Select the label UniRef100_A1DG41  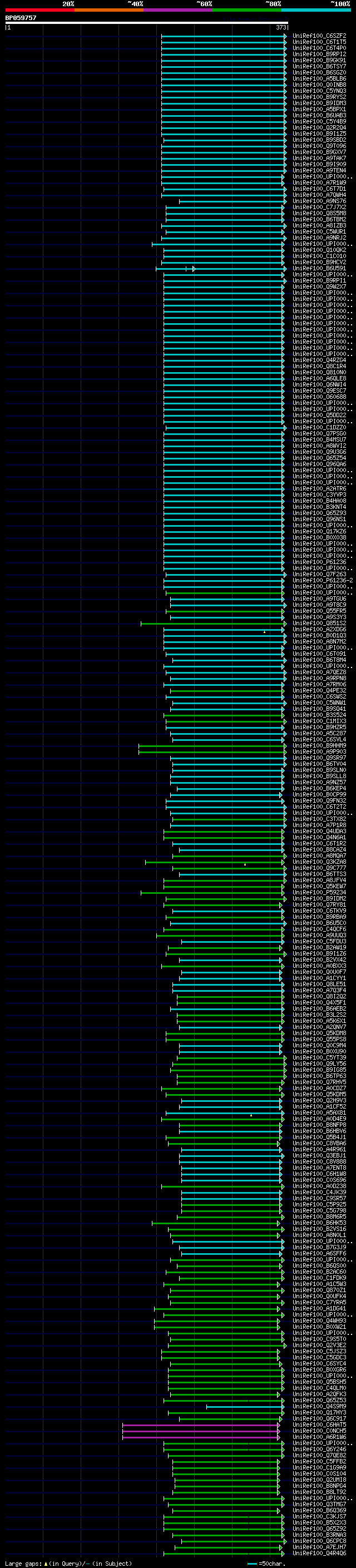tap(319, 1309)
